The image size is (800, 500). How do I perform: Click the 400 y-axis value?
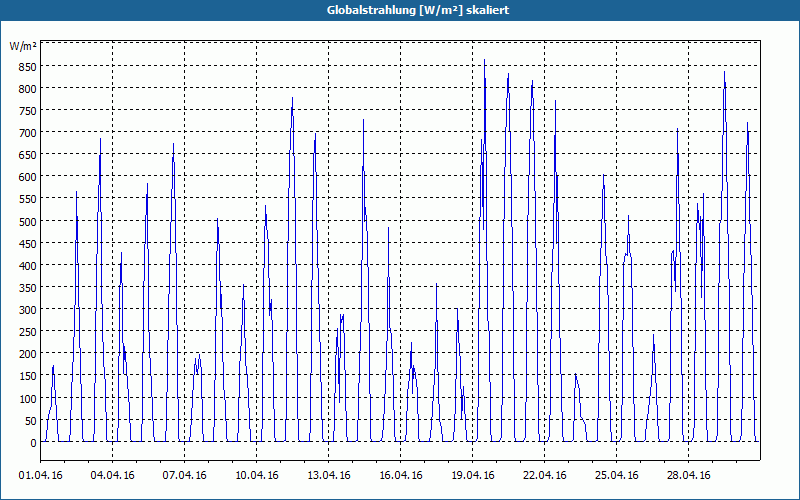(29, 266)
